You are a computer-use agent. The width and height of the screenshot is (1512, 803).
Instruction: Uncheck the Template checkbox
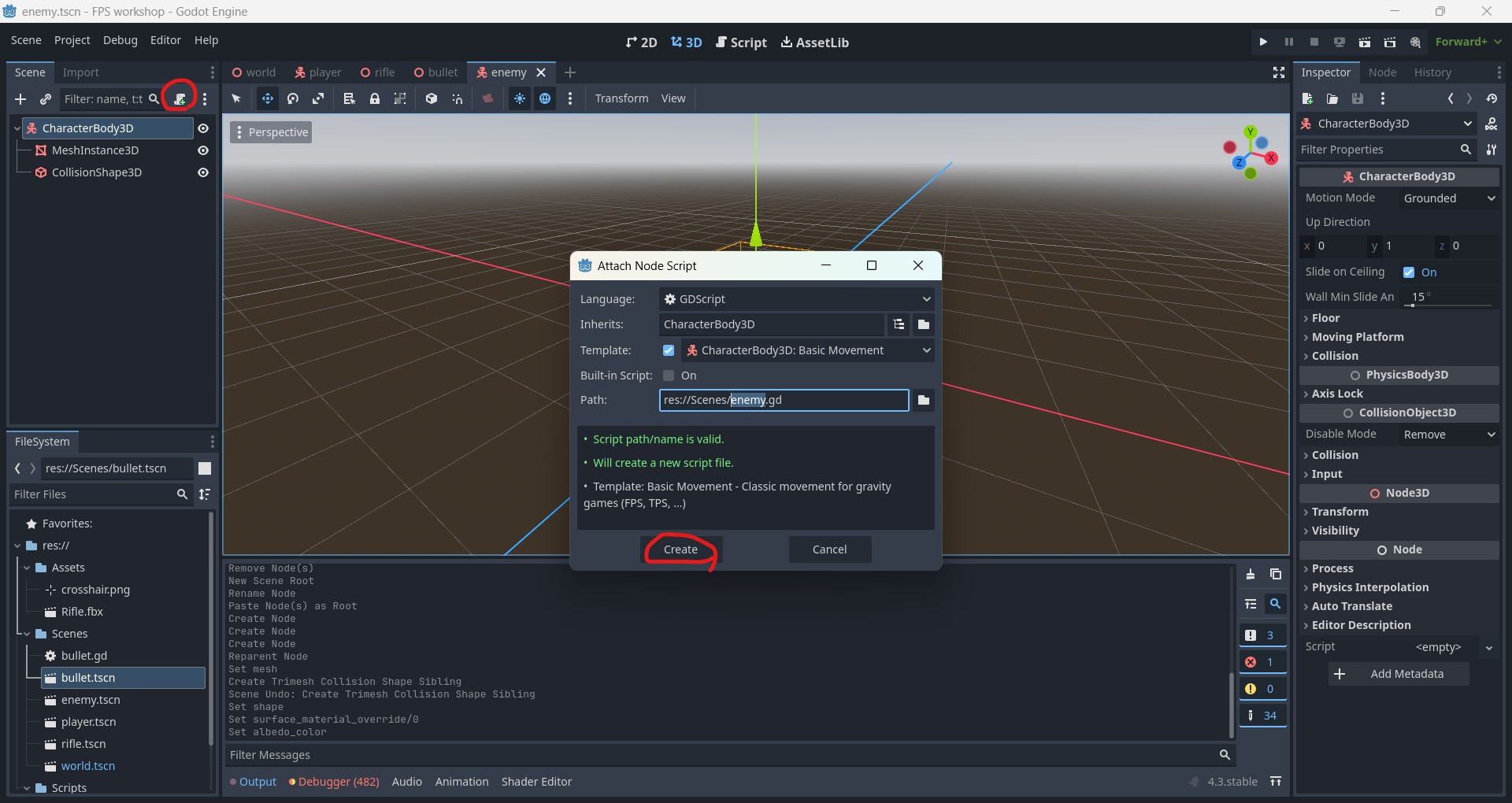point(669,350)
